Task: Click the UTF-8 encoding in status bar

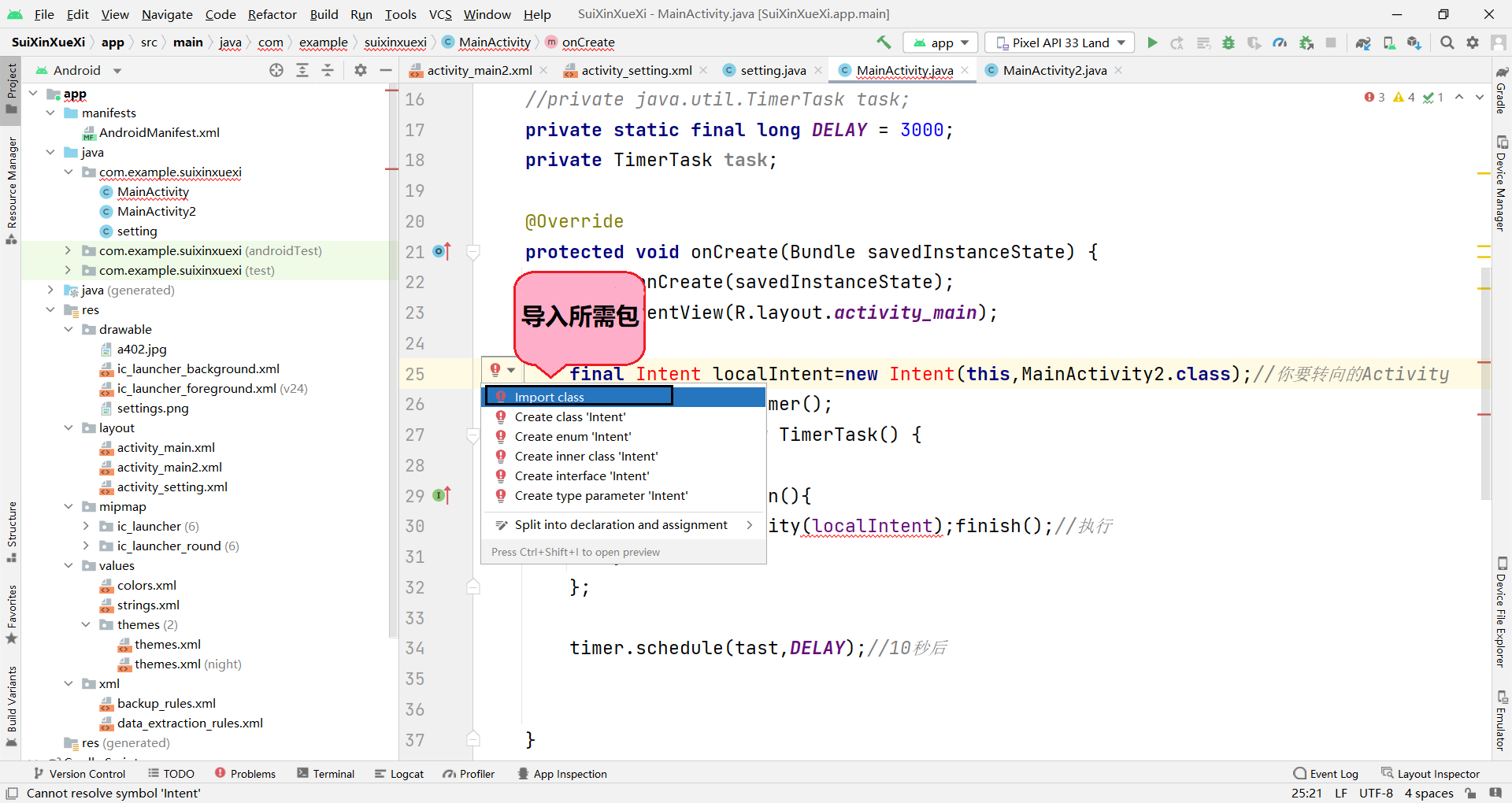Action: (x=1376, y=793)
